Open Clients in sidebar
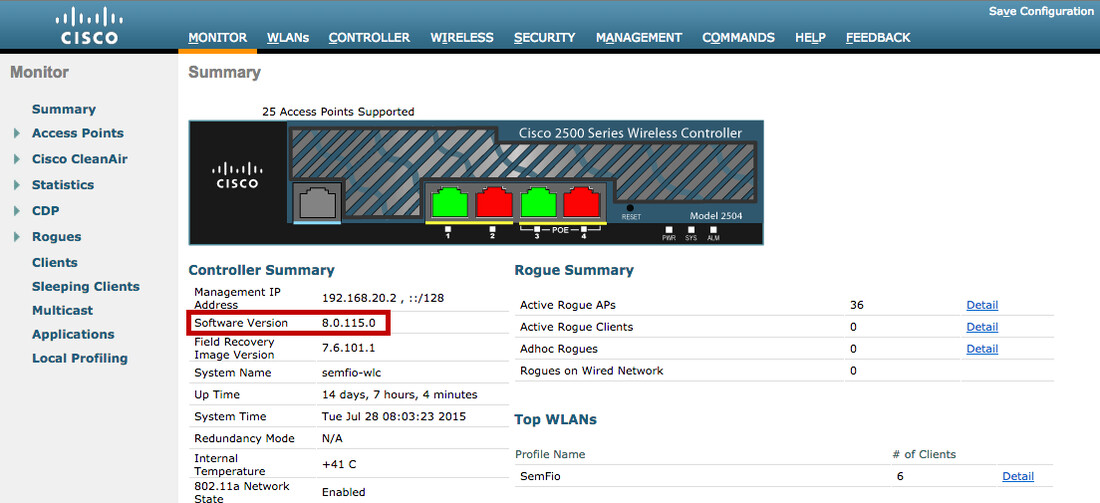Viewport: 1100px width, 503px height. point(55,263)
